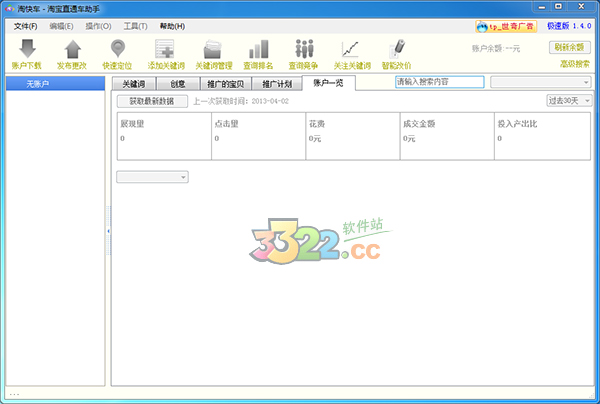The image size is (600, 404).
Task: Click the 获取最新数据 button
Action: [x=152, y=101]
